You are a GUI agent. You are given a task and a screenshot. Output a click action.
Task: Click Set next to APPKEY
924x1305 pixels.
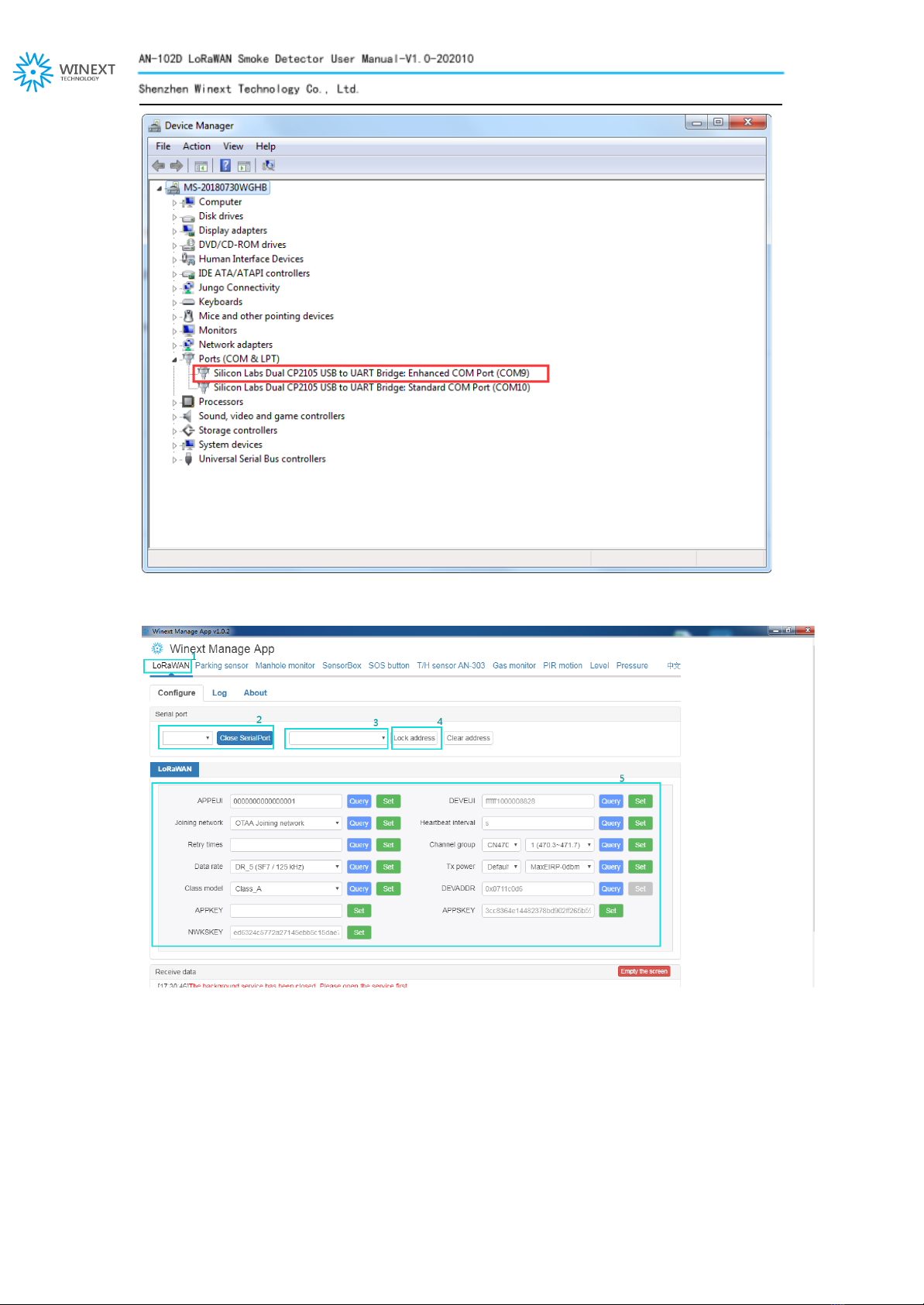point(359,911)
